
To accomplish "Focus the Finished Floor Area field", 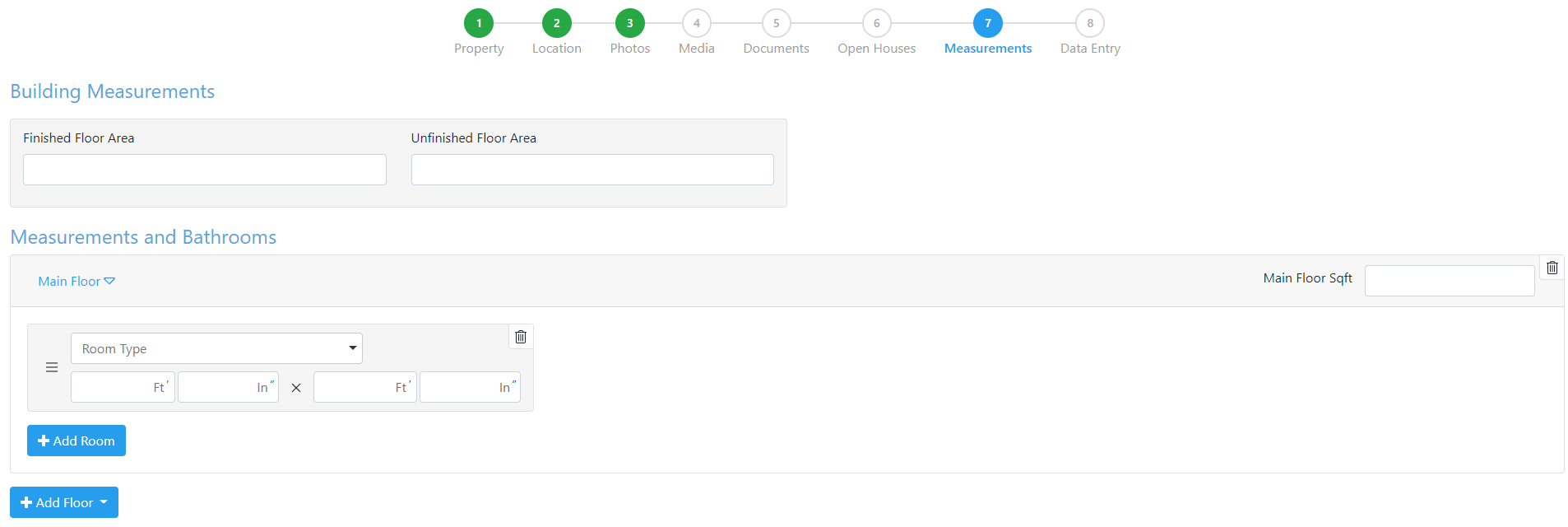I will [205, 170].
